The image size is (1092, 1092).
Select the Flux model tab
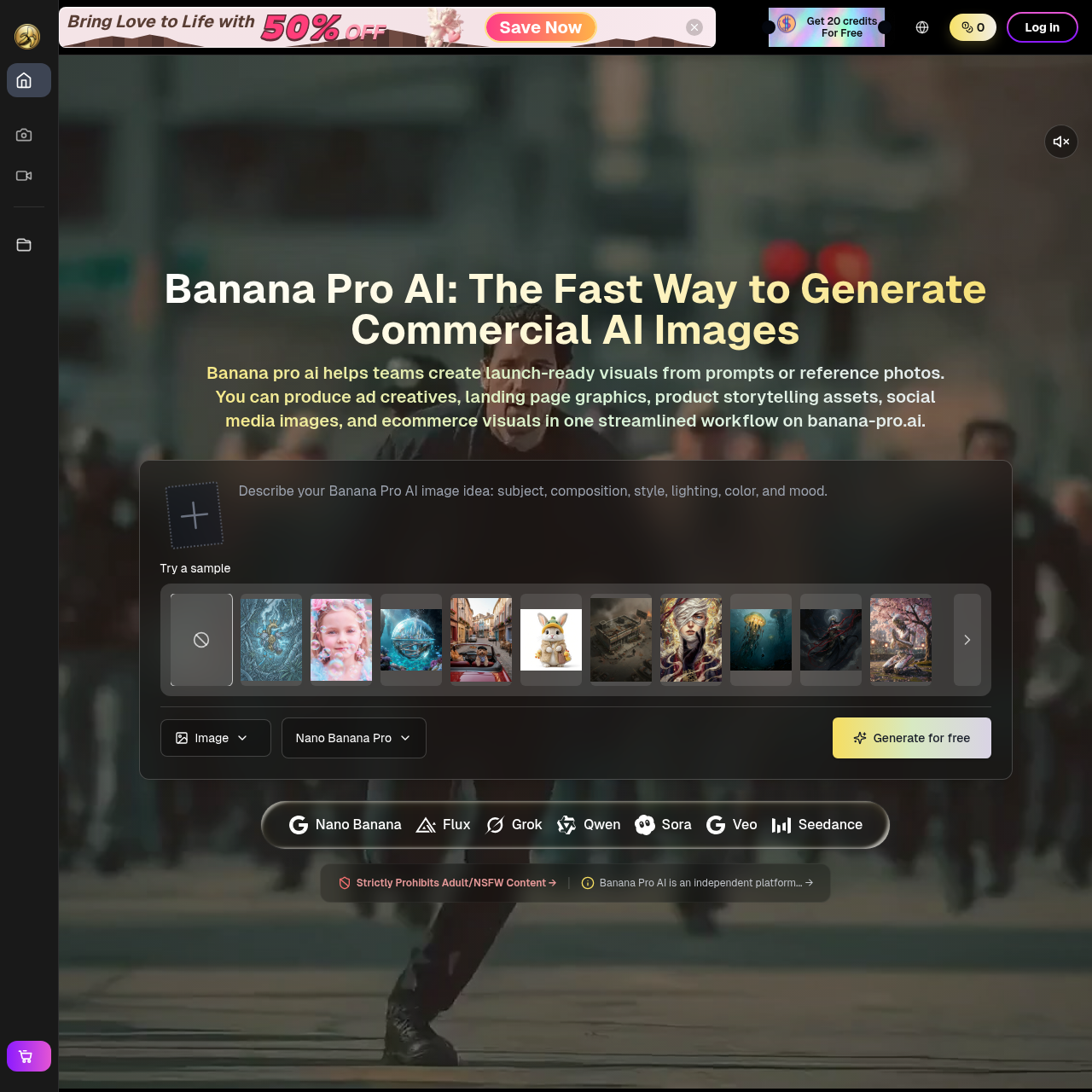[442, 824]
